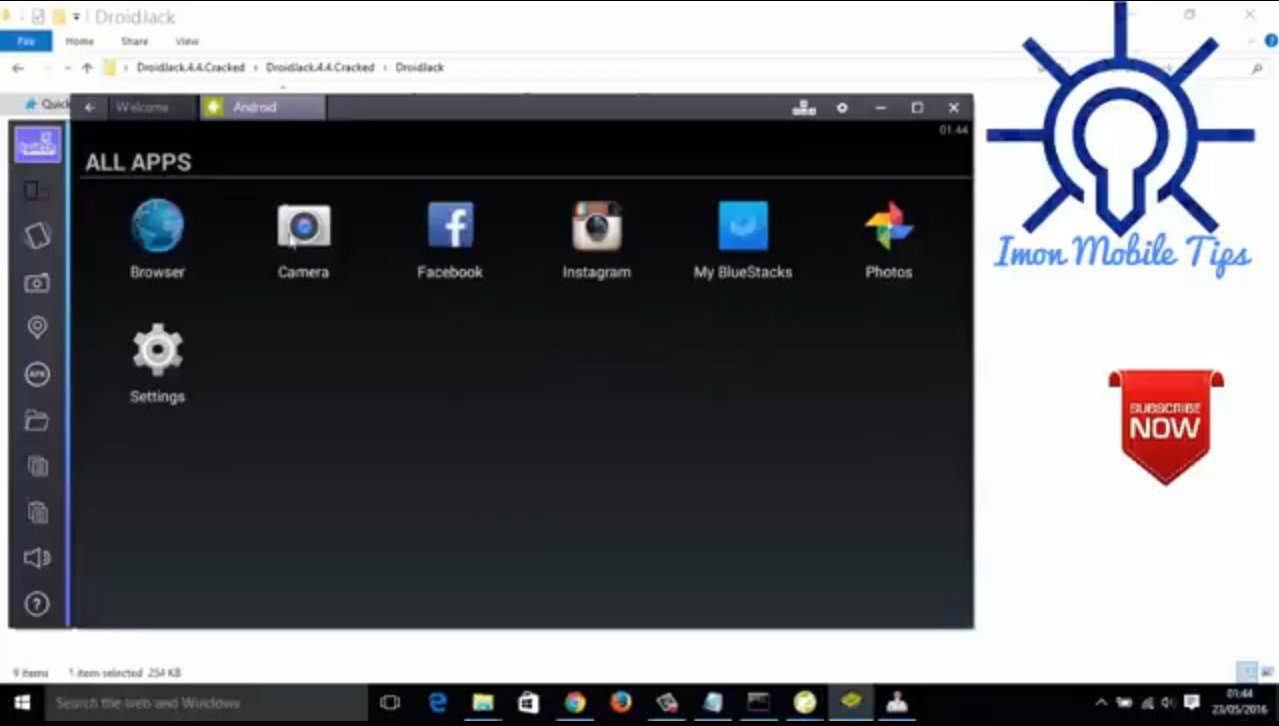
Task: Open the Instagram app
Action: (596, 226)
